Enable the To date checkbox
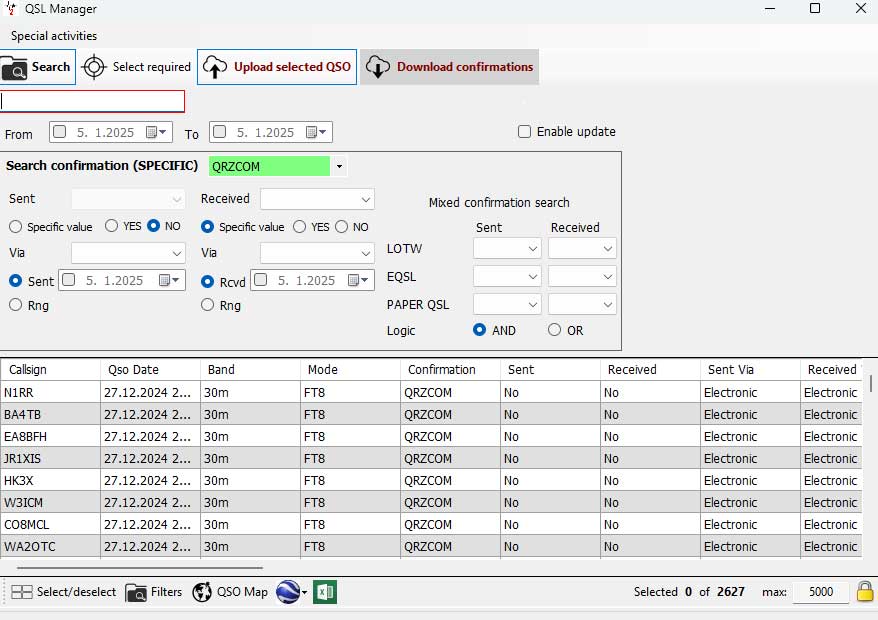 coord(220,132)
